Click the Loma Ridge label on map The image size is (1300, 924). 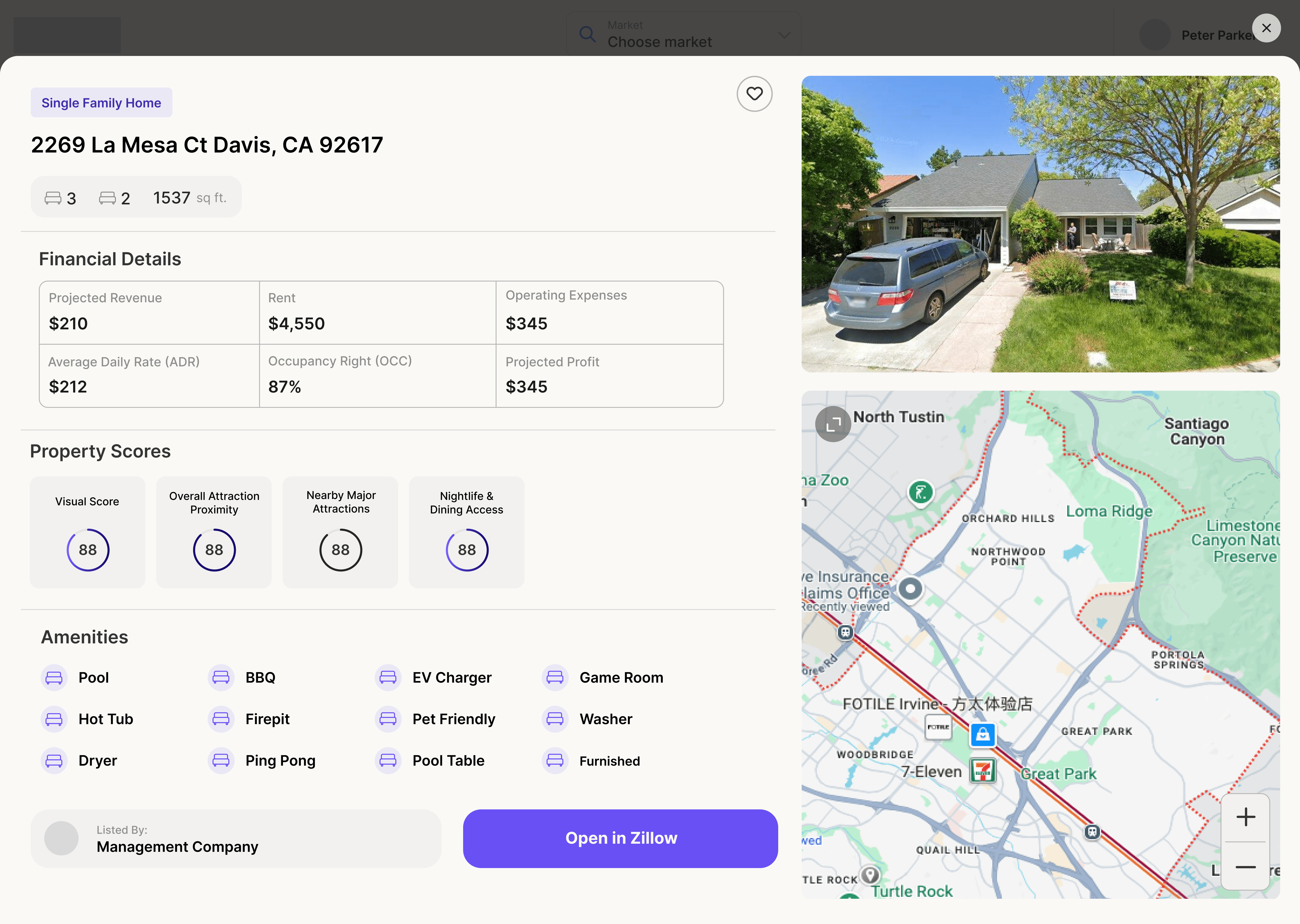pyautogui.click(x=1109, y=511)
